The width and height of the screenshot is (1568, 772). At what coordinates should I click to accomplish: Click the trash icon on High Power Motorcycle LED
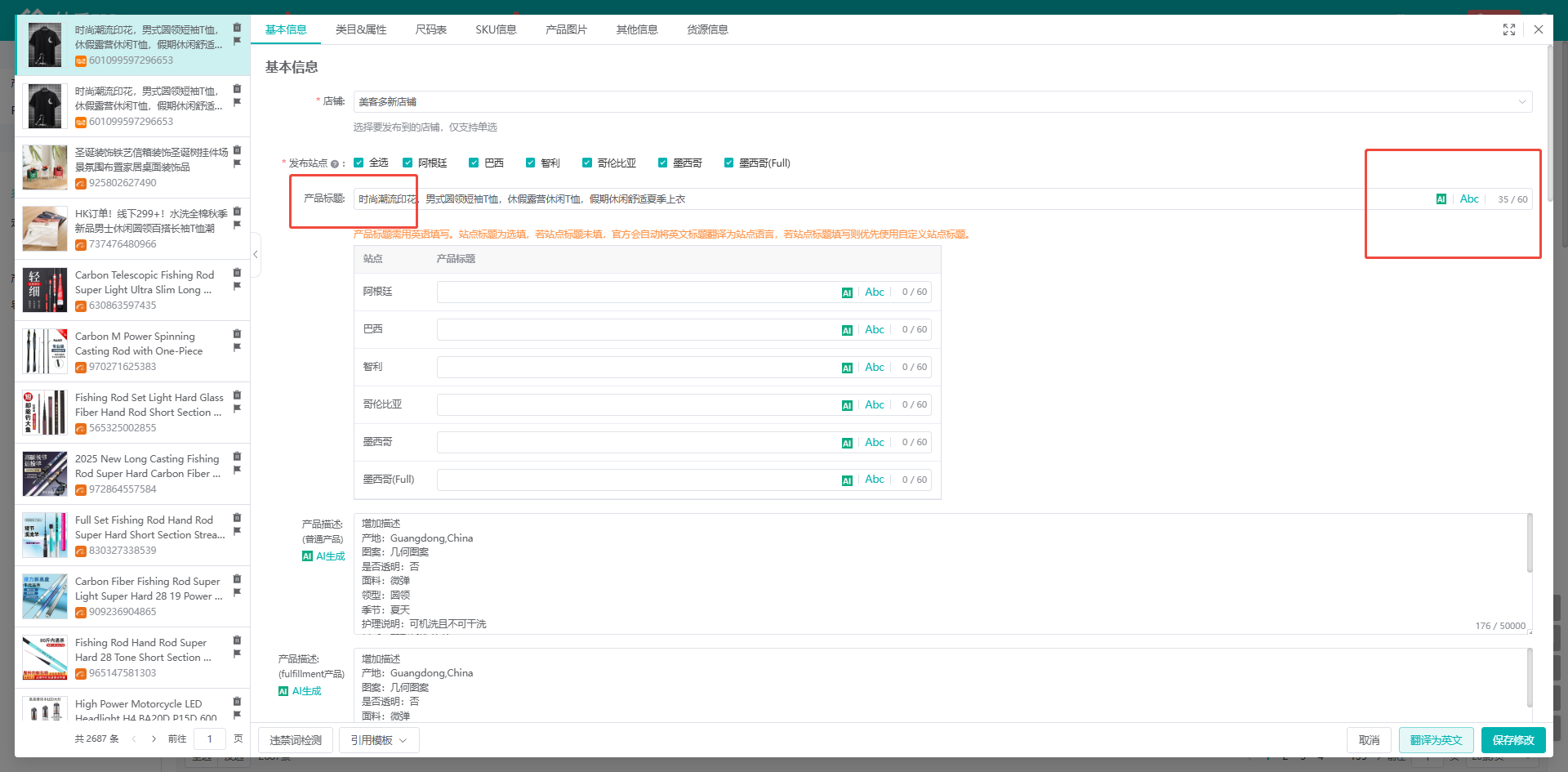coord(237,702)
